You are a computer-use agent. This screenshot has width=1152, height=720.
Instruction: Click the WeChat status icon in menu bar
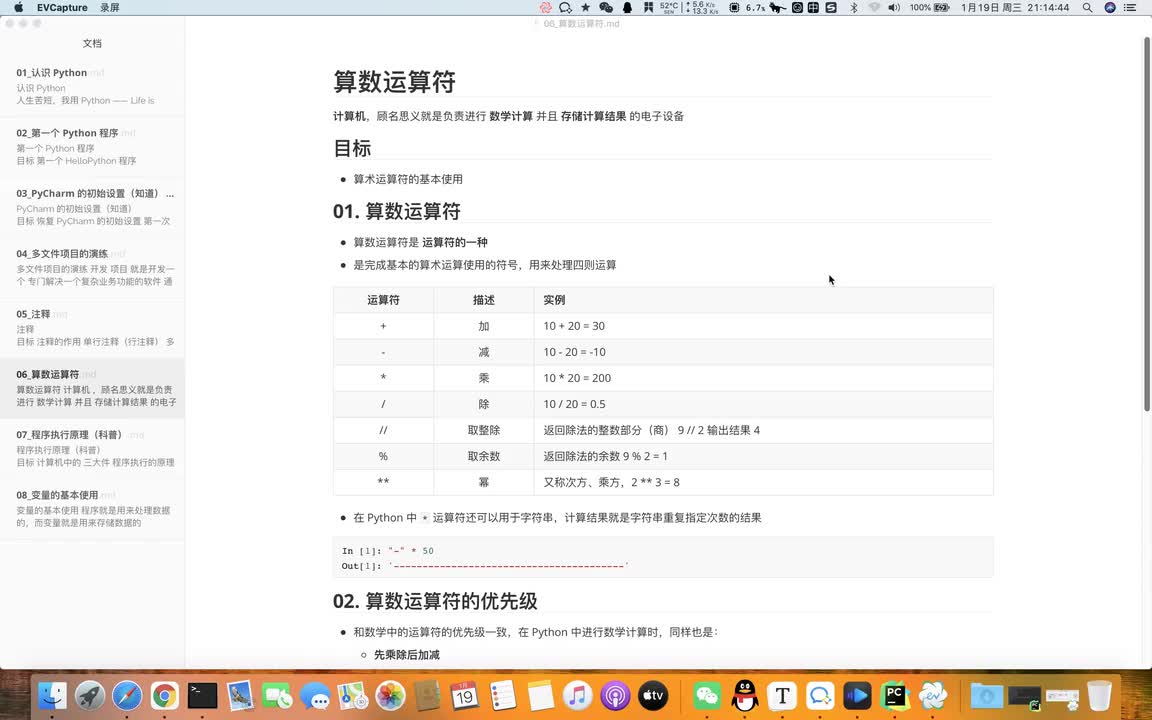(x=606, y=7)
